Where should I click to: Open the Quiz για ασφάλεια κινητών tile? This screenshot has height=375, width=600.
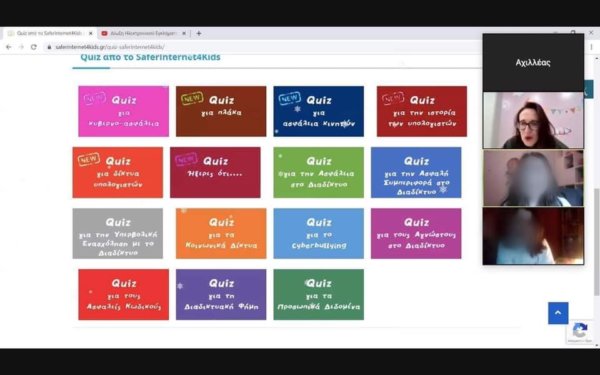pos(318,111)
